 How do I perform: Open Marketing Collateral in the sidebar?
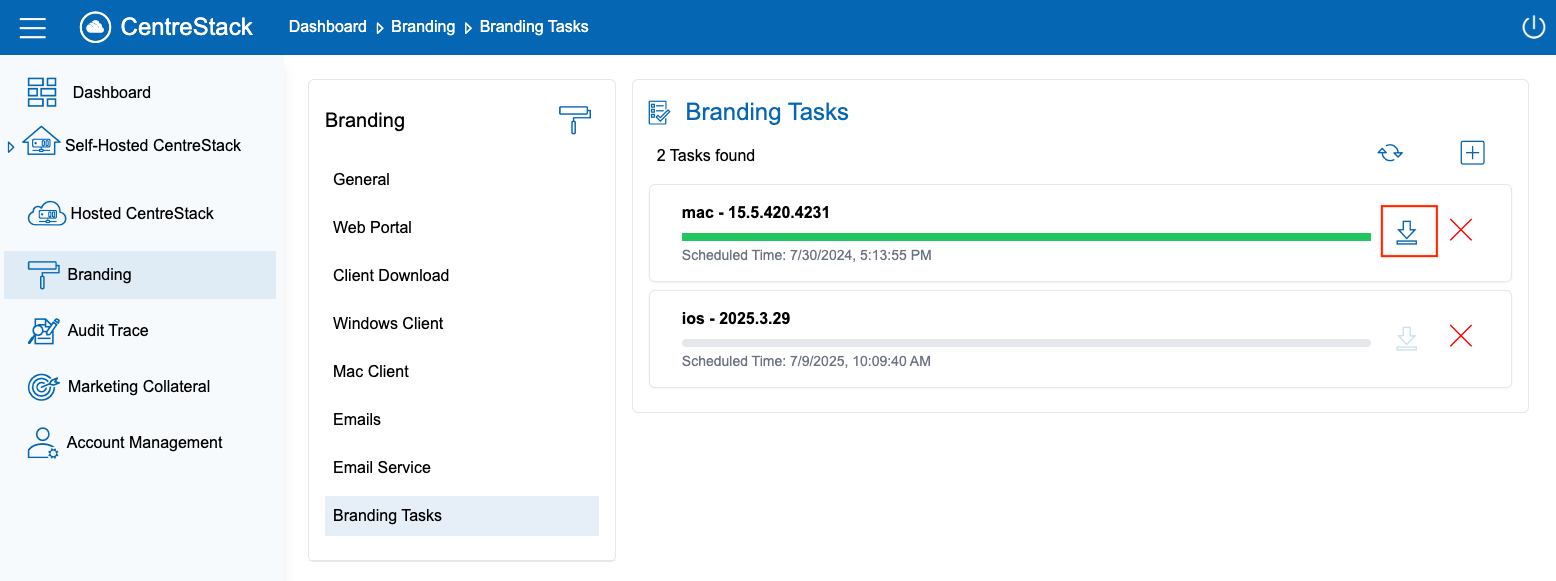point(140,386)
